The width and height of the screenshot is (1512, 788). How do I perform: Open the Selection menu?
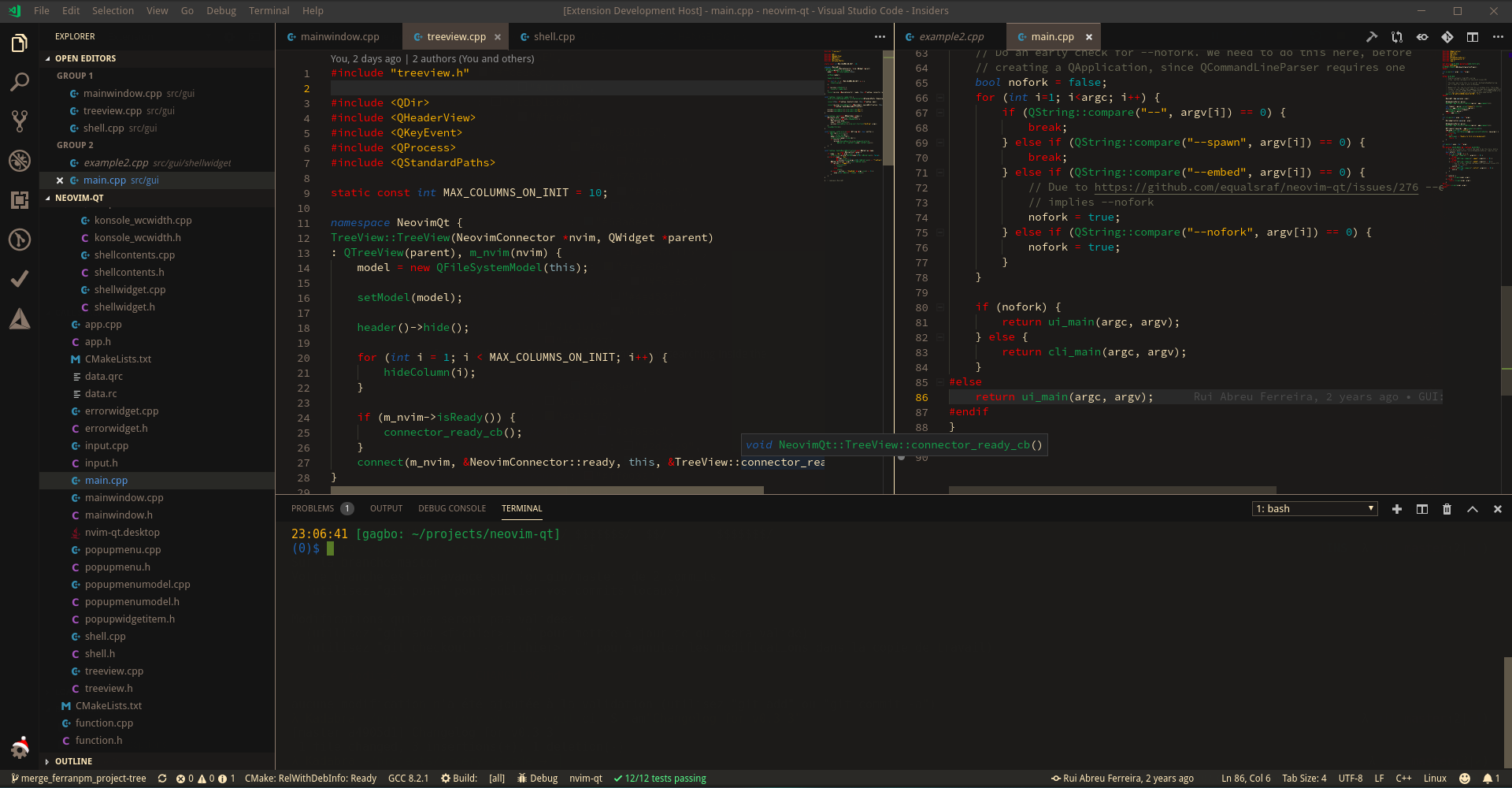113,11
